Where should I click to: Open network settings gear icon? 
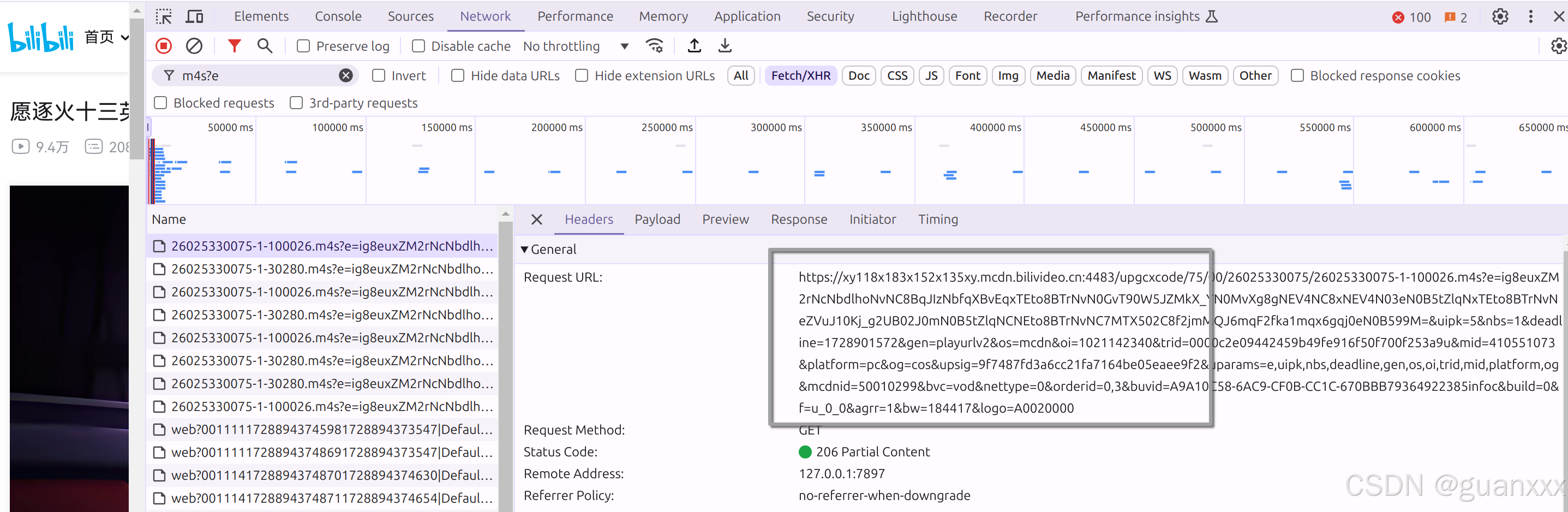(x=1558, y=46)
